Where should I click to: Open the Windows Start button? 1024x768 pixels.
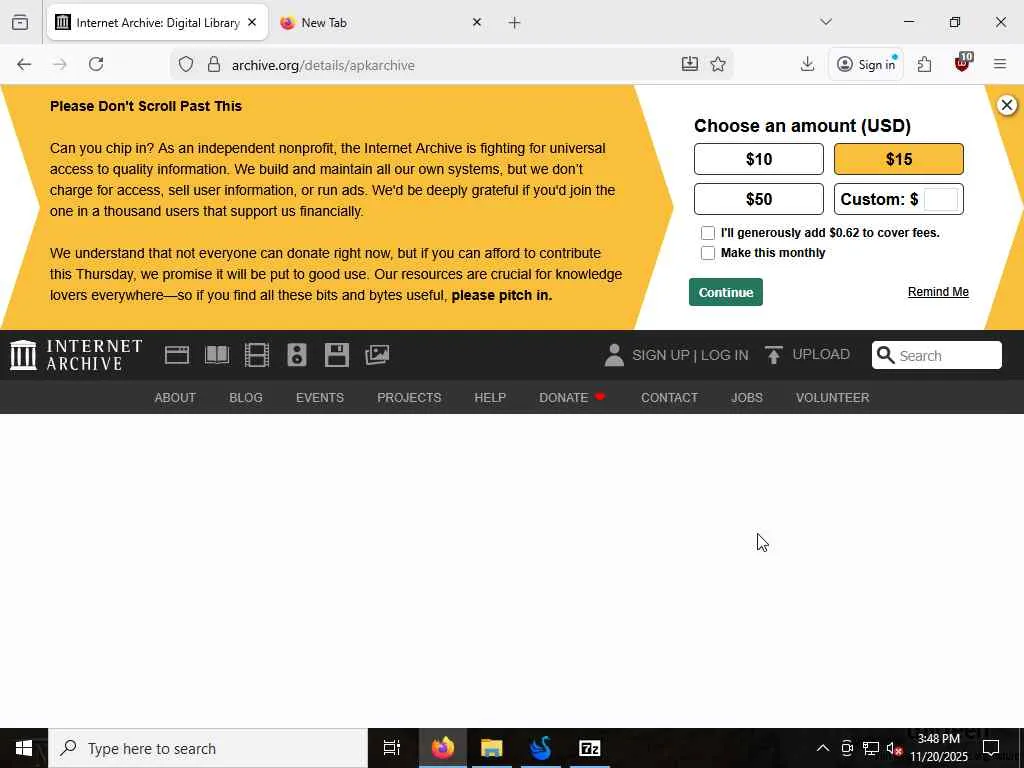[24, 748]
